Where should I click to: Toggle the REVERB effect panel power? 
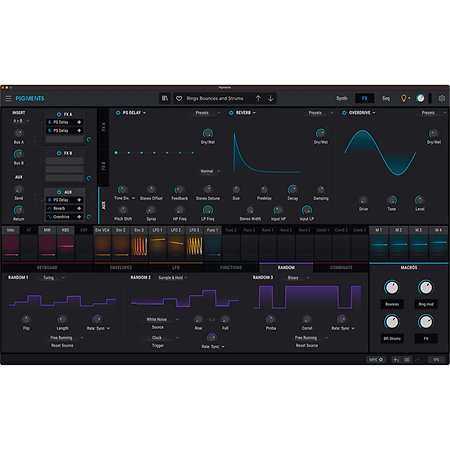pos(231,113)
